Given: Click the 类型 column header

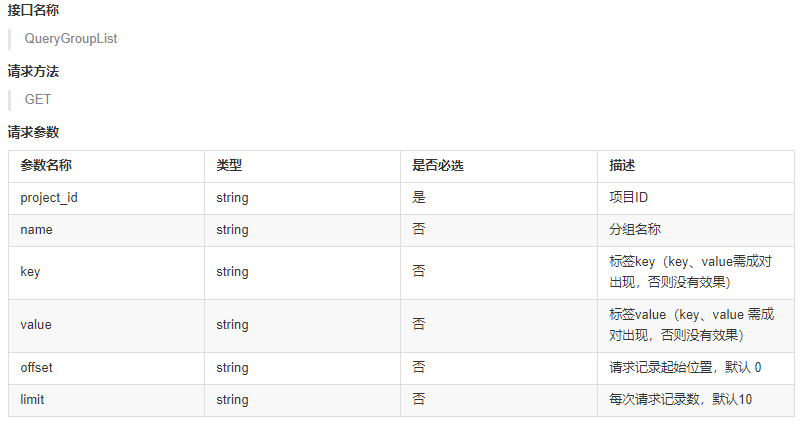Looking at the screenshot, I should (229, 166).
